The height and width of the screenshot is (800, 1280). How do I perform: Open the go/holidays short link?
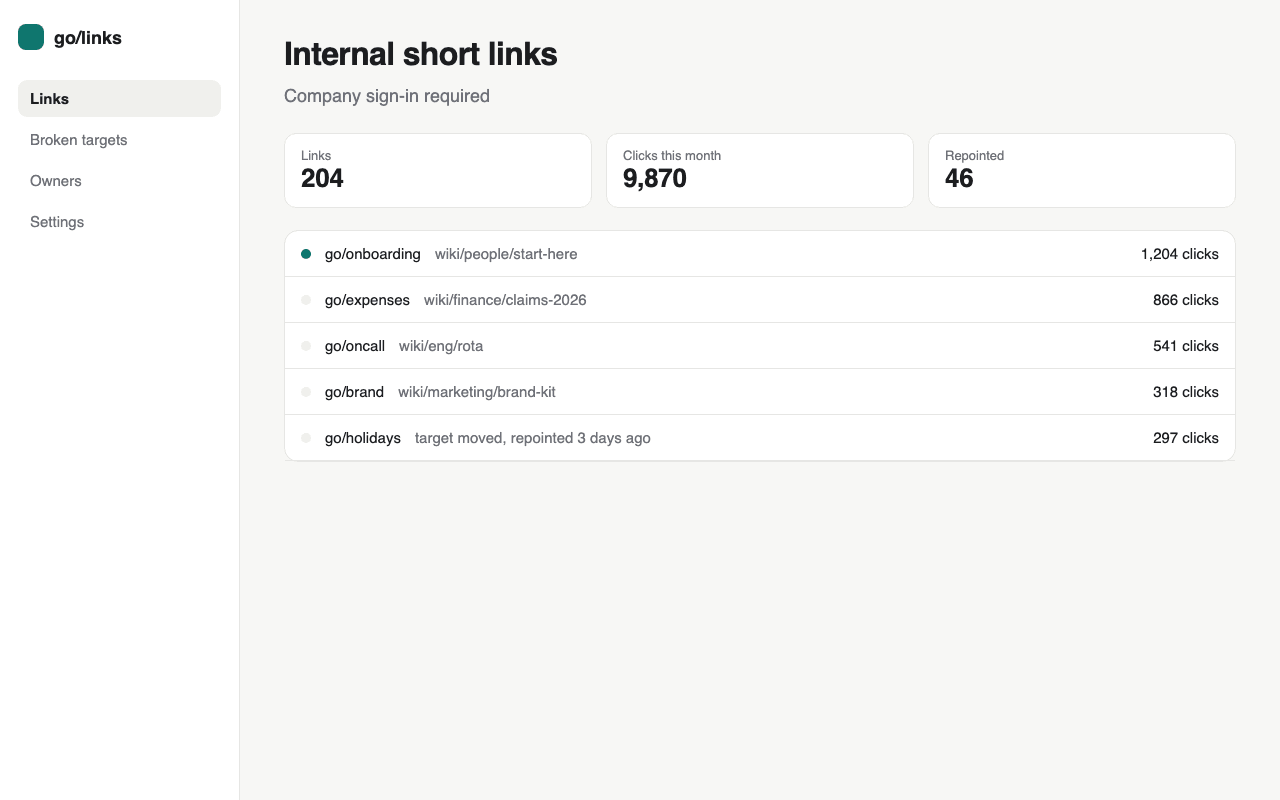[x=362, y=438]
